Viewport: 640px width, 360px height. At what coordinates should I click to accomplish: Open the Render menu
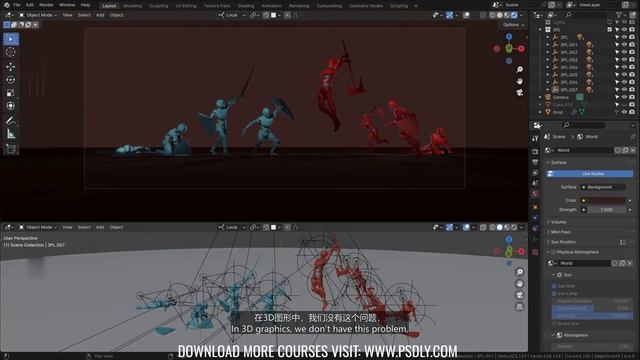(46, 5)
